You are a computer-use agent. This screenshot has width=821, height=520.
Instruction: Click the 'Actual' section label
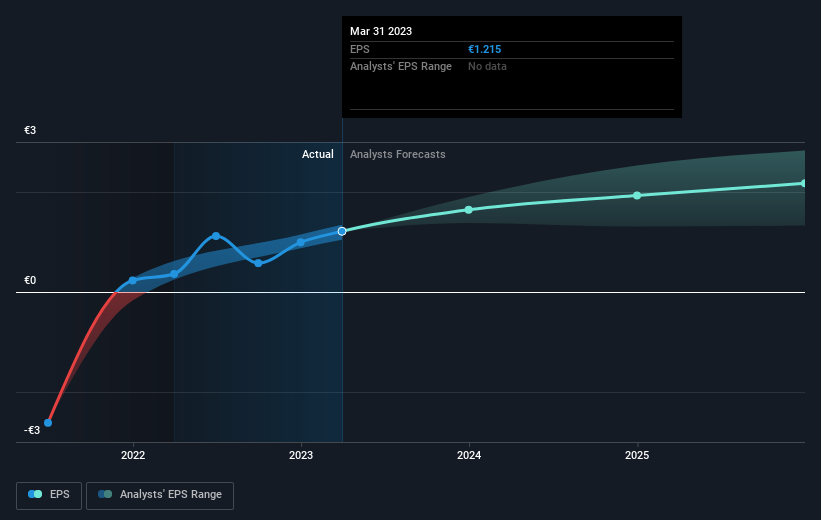click(317, 154)
